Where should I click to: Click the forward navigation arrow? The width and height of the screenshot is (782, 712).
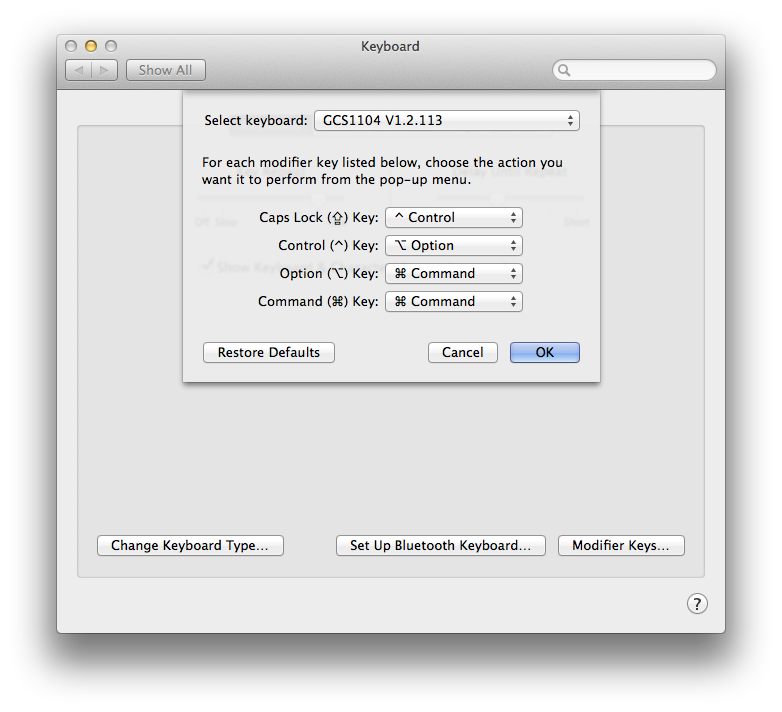[104, 70]
